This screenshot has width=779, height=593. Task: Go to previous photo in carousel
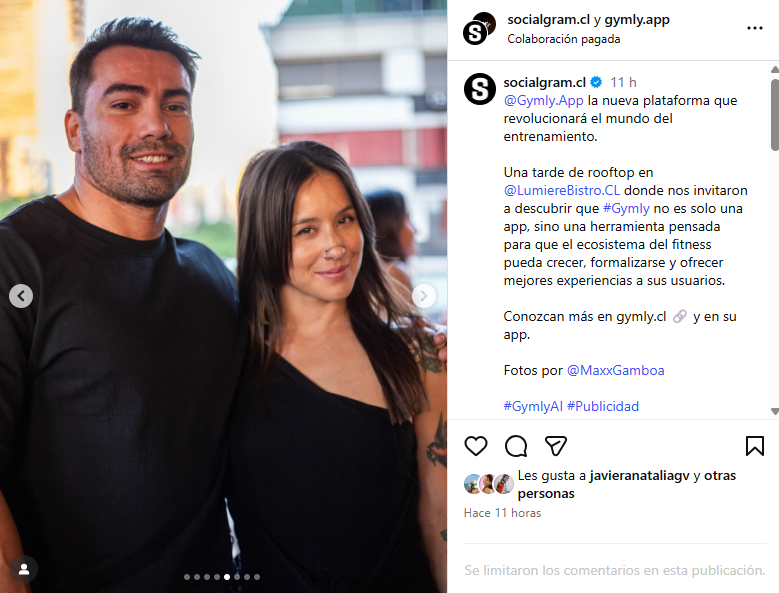coord(21,296)
